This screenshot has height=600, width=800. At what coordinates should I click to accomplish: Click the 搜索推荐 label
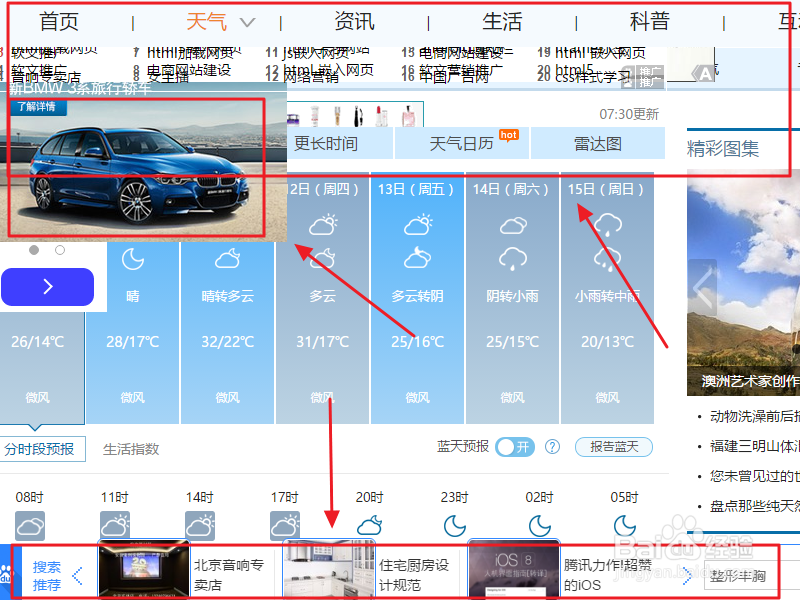coord(46,576)
